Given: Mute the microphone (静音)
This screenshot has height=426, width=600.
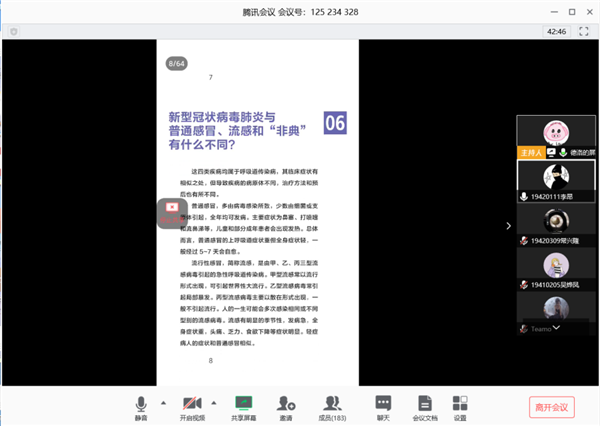Looking at the screenshot, I should 141,405.
